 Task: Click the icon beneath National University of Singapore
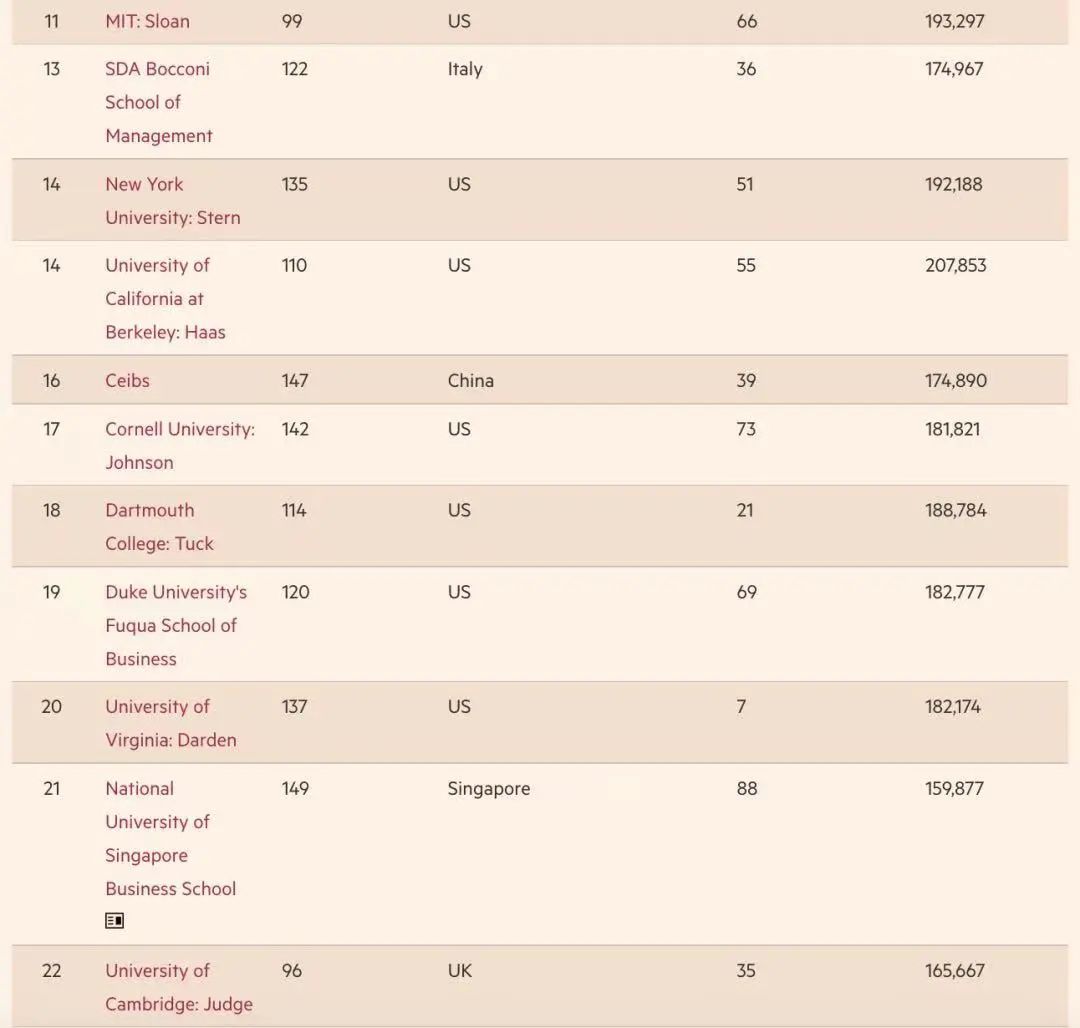pos(115,921)
